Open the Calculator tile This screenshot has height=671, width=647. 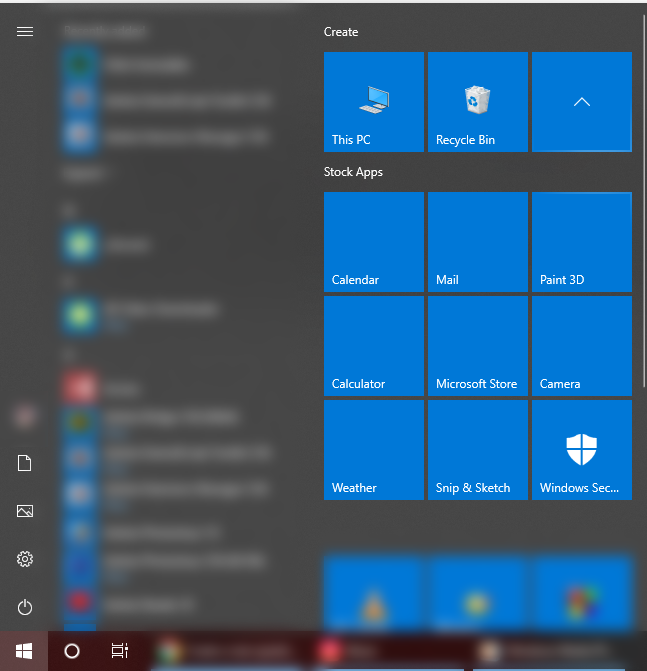[x=374, y=346]
